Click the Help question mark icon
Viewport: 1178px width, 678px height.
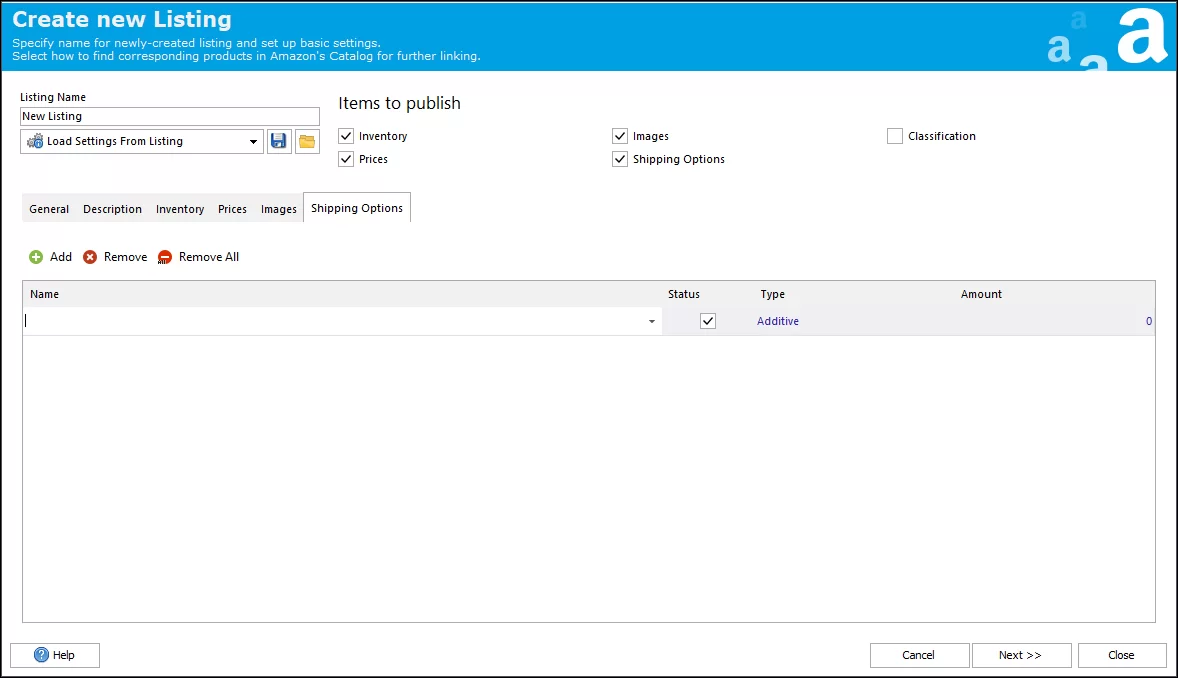pos(42,655)
